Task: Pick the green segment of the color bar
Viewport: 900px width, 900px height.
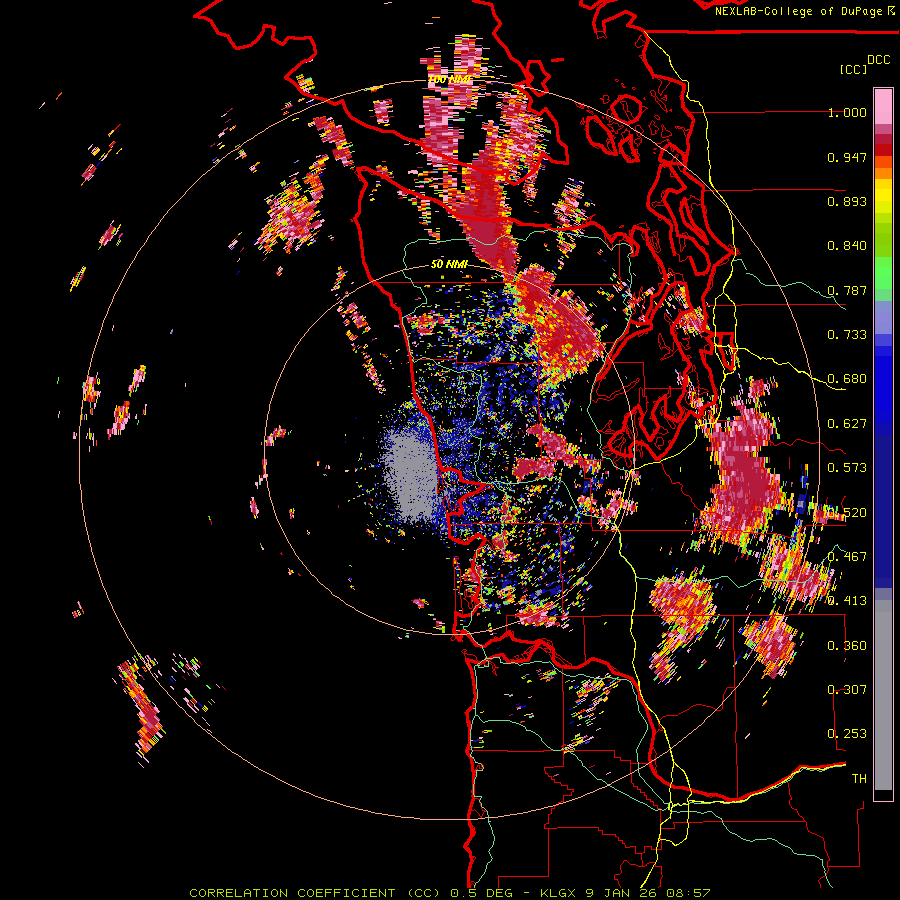Action: pyautogui.click(x=883, y=275)
